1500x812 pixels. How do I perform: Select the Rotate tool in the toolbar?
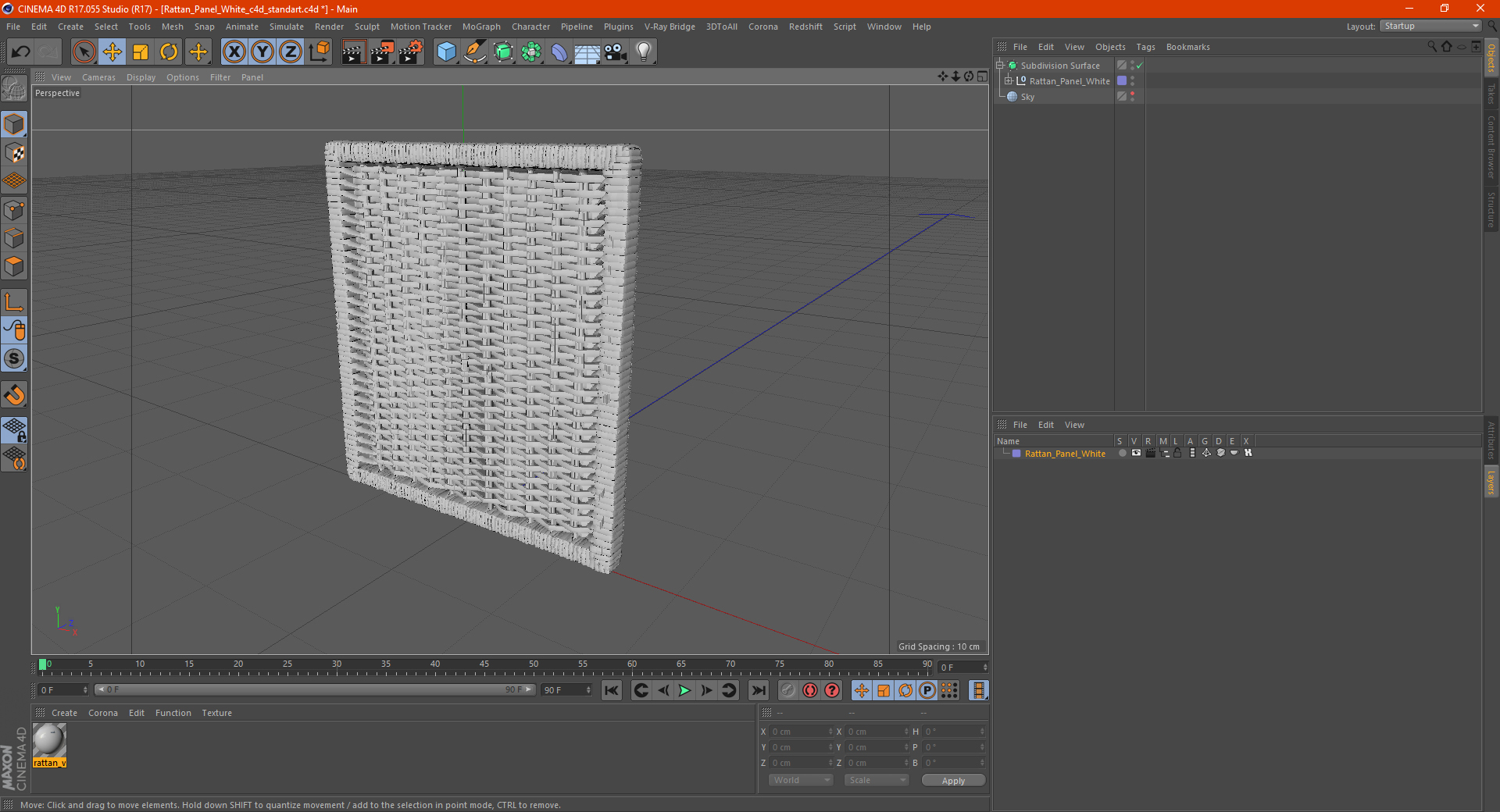click(169, 52)
